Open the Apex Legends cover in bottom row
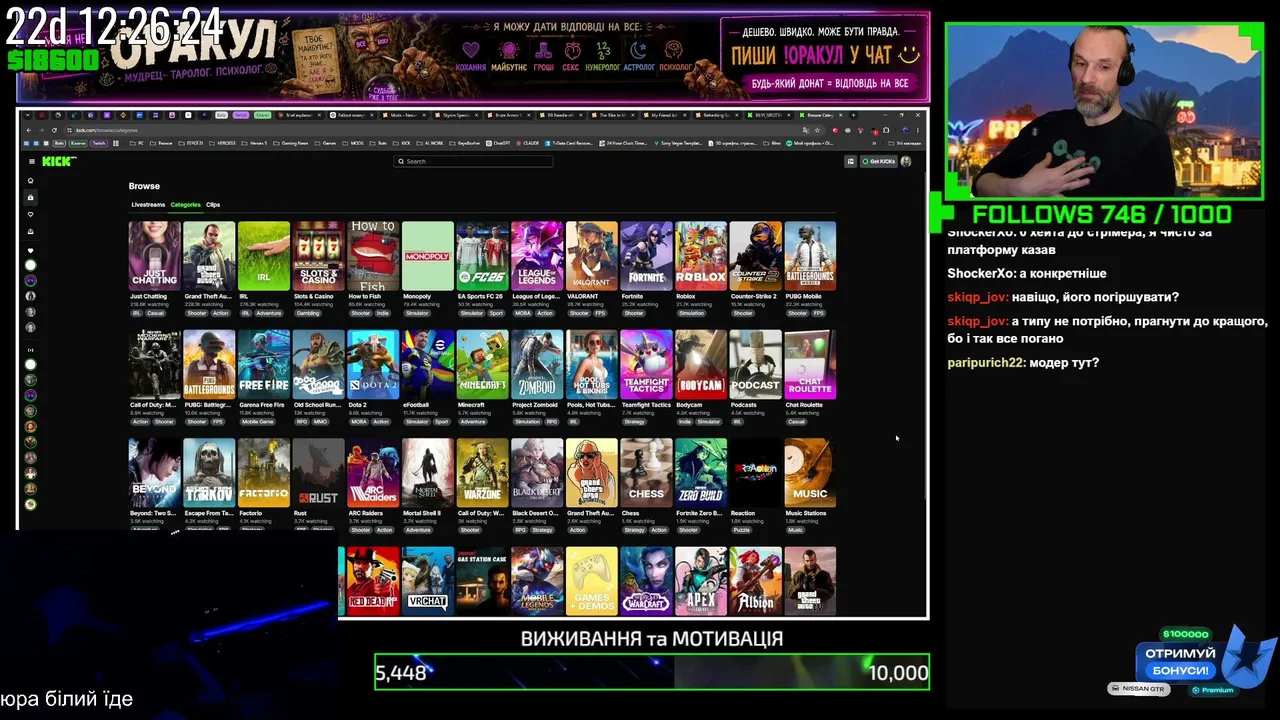1280x720 pixels. coord(701,580)
